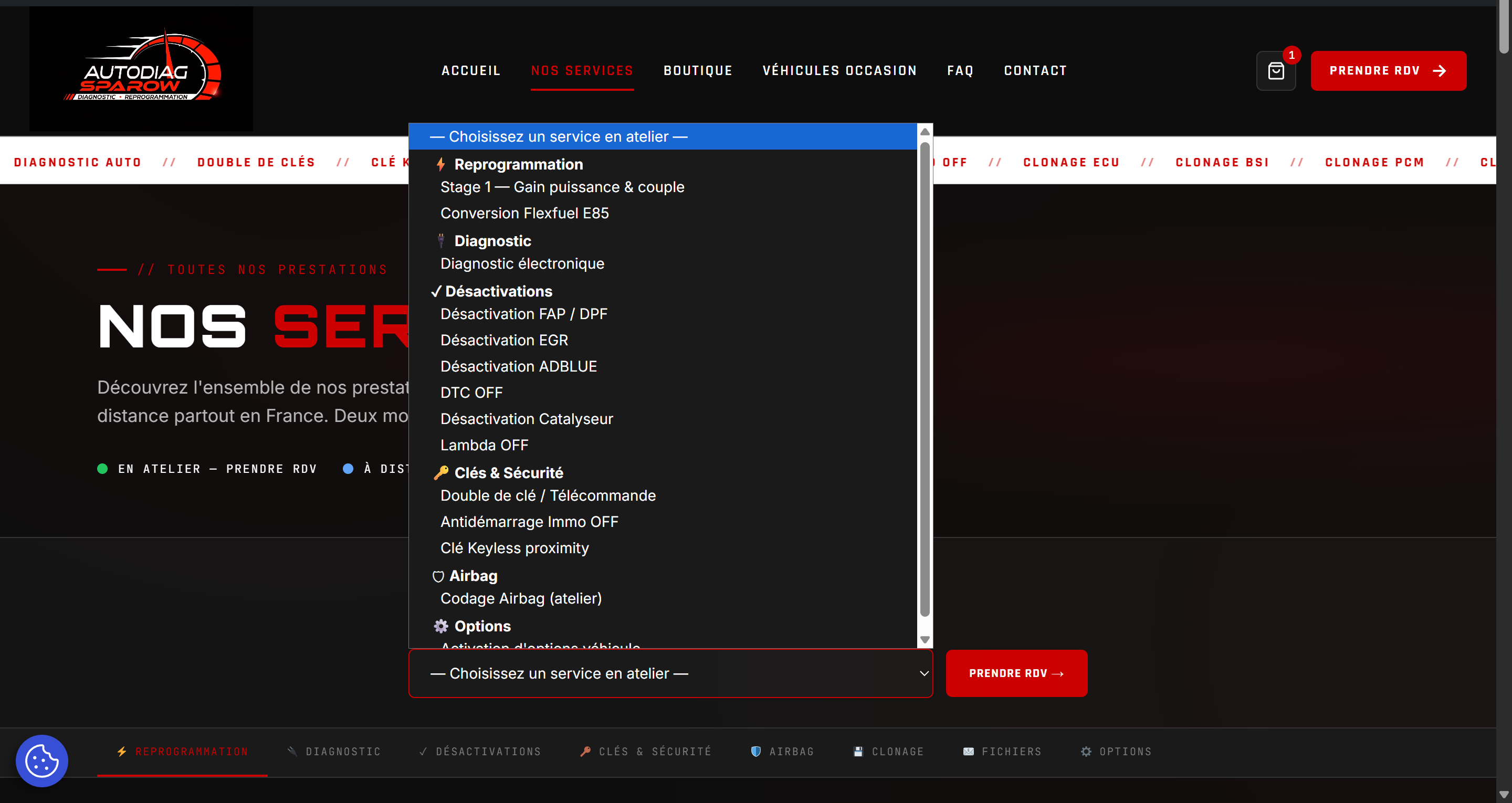Collapse the service select combo box
The image size is (1512, 803).
point(670,673)
